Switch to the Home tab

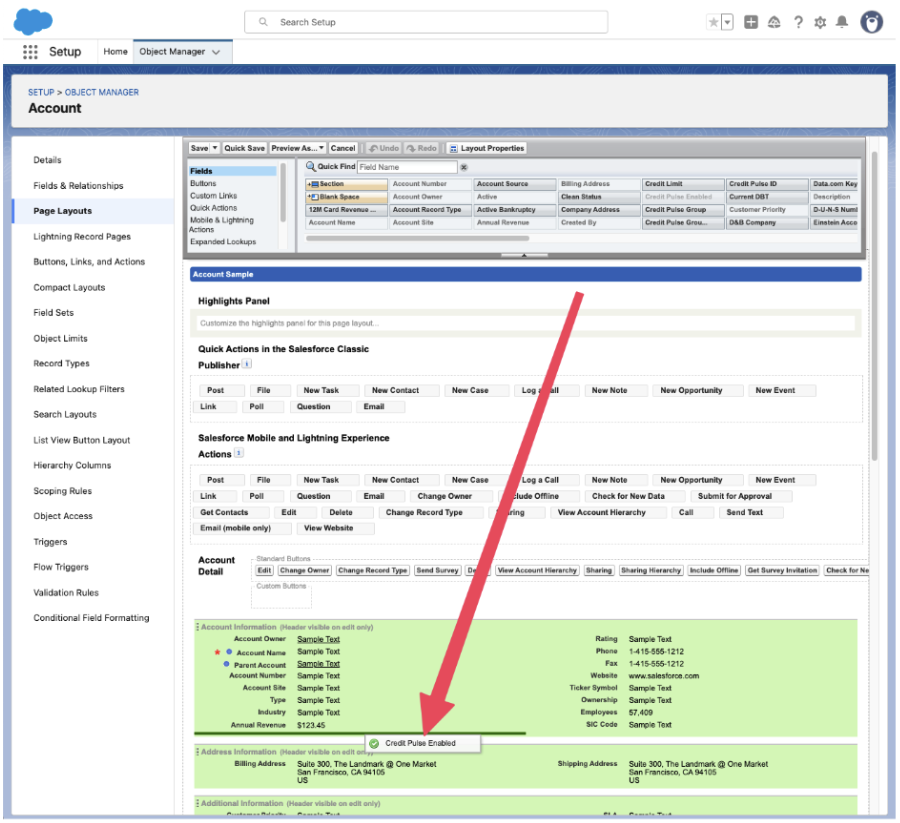(x=115, y=52)
